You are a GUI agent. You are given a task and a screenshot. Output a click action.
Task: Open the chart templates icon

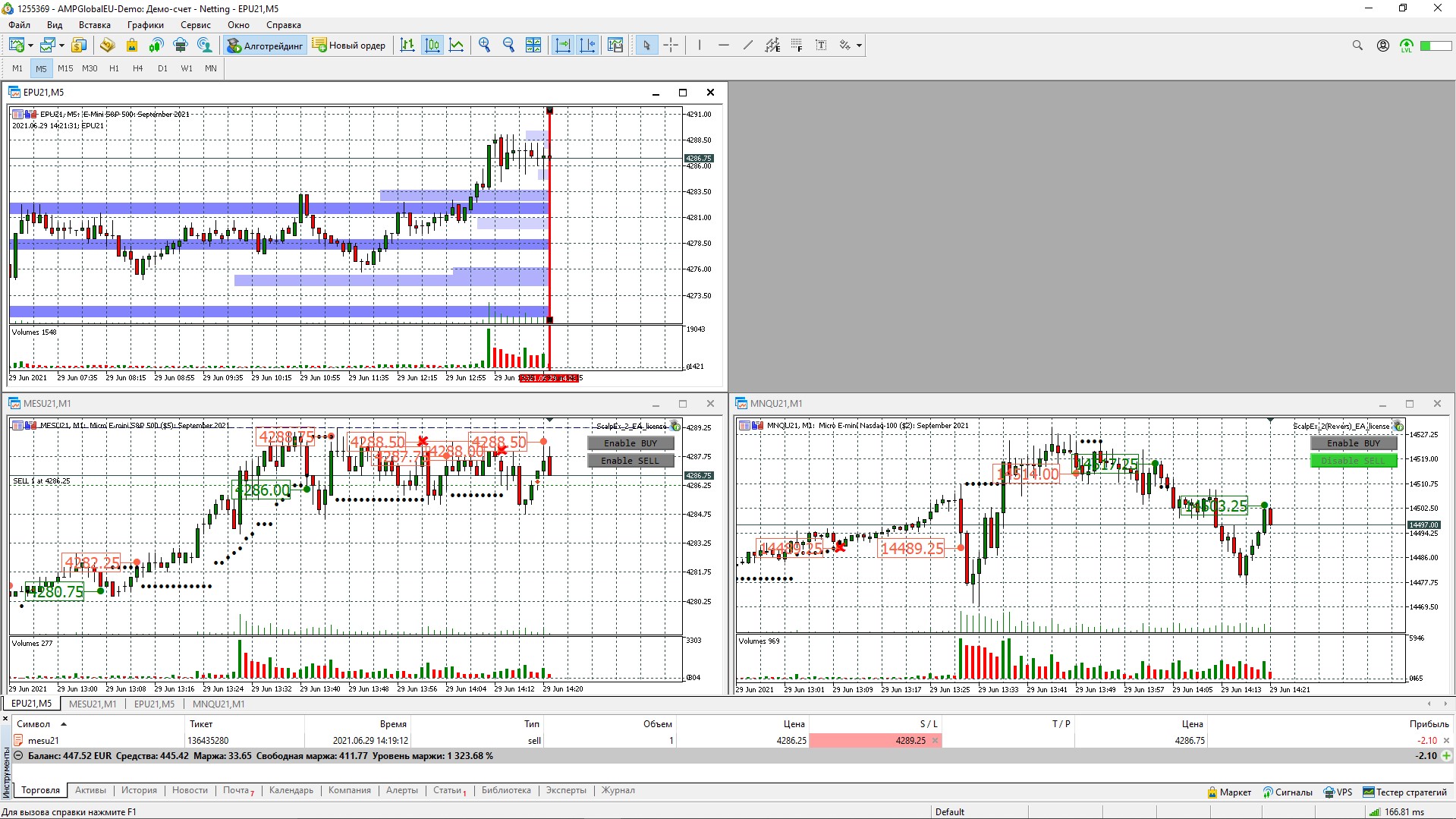point(615,46)
